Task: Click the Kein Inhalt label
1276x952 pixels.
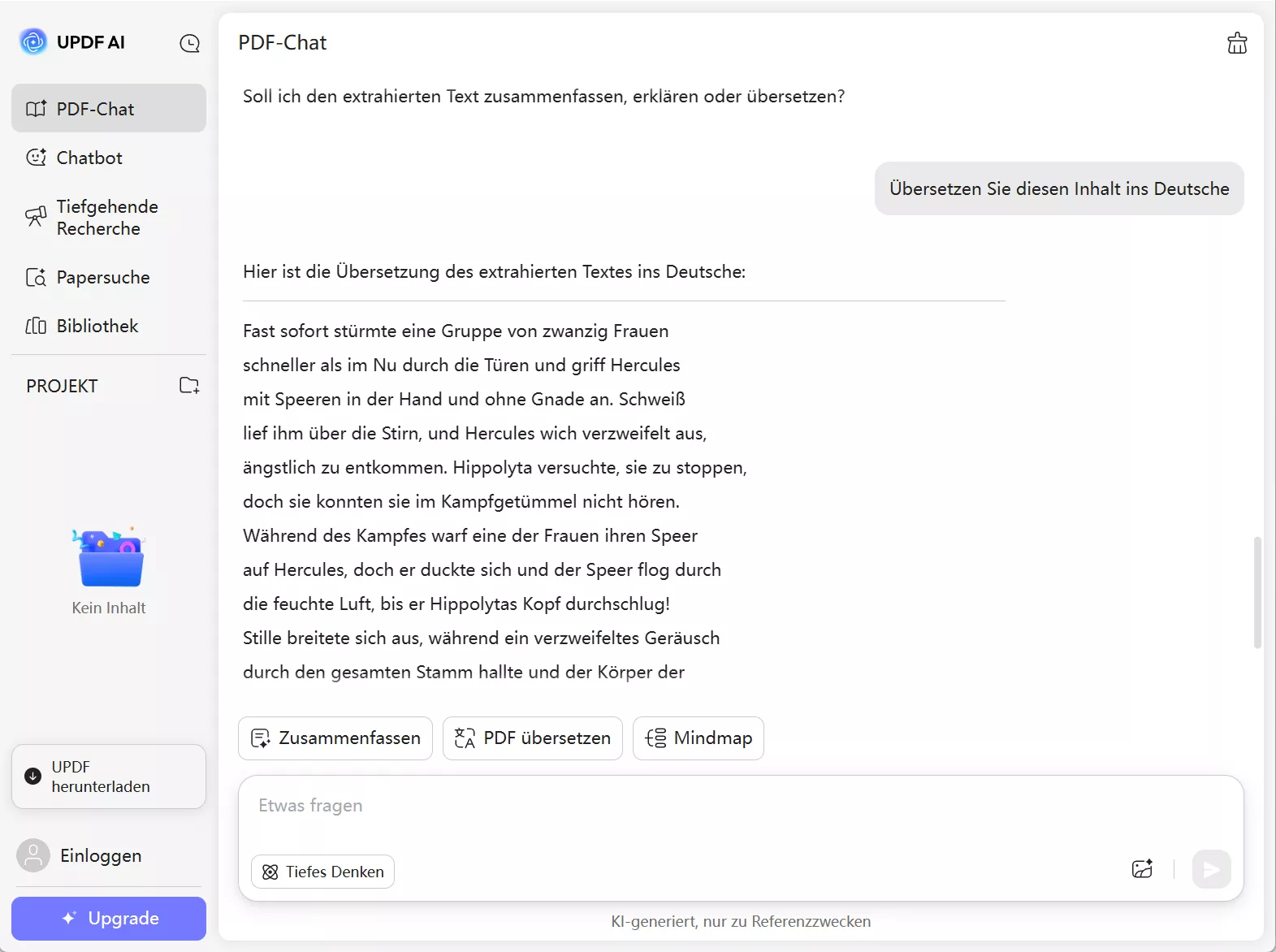Action: tap(109, 608)
